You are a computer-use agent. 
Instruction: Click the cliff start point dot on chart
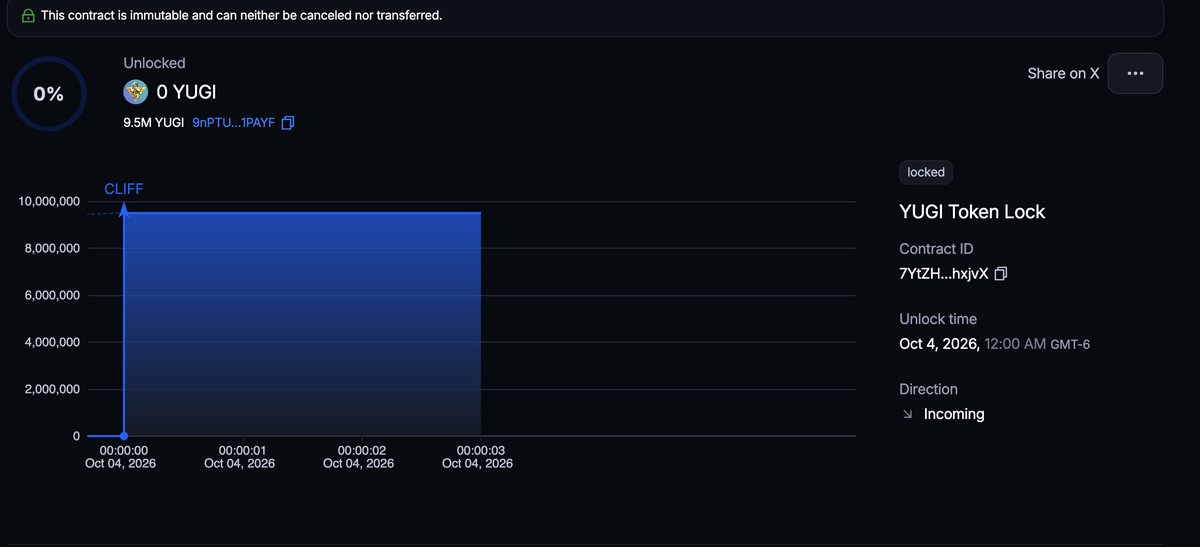124,436
